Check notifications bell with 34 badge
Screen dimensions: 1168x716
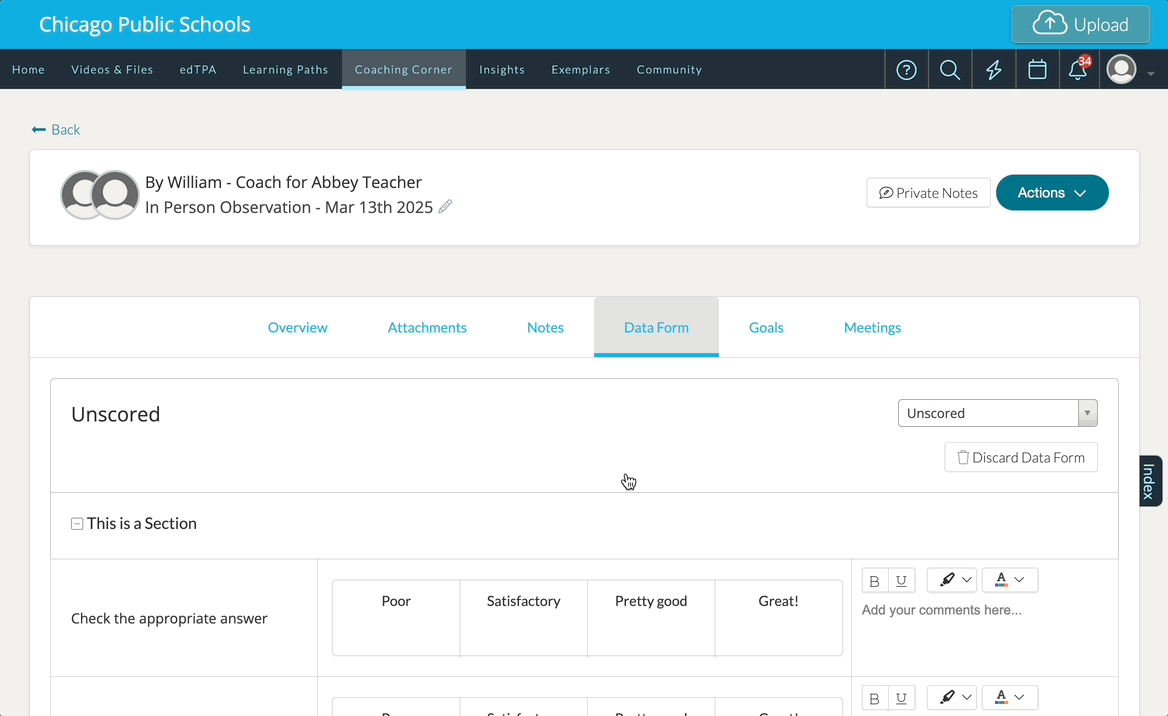(1078, 70)
